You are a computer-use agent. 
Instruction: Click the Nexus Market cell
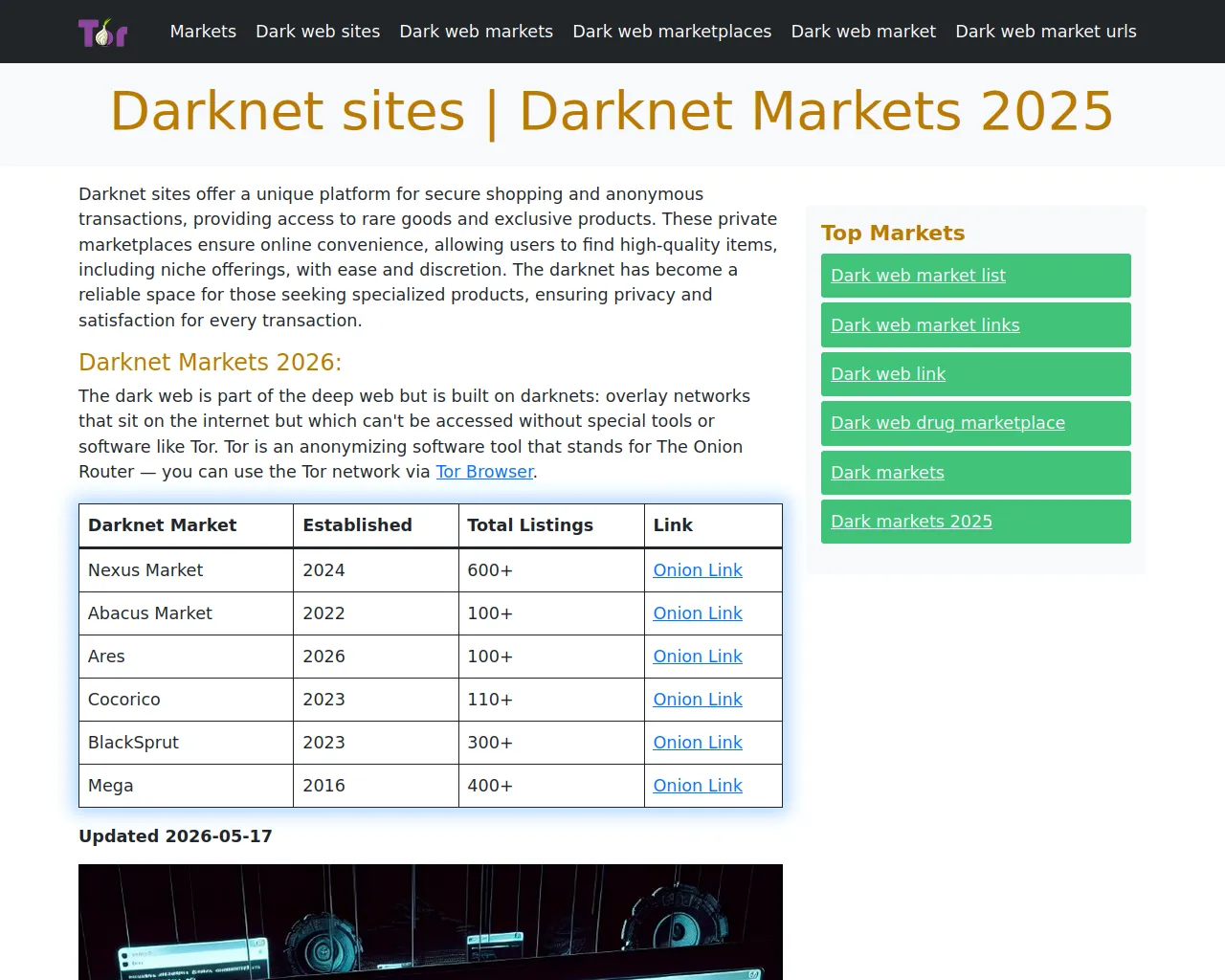point(187,570)
